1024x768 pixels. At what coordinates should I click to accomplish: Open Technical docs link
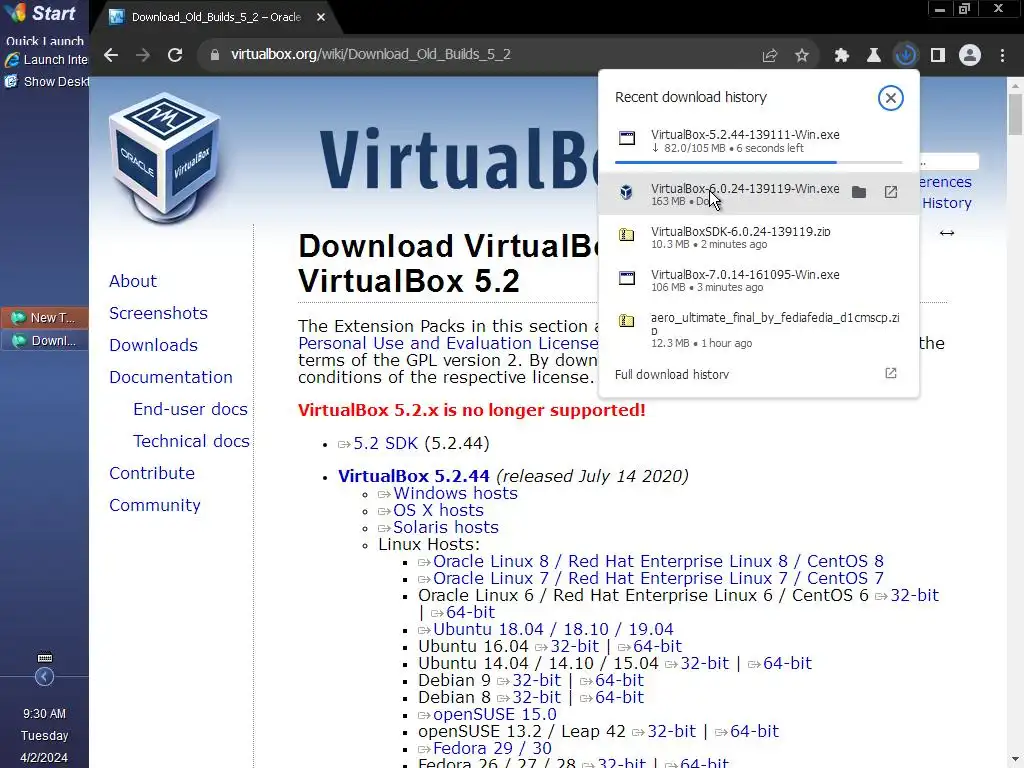pyautogui.click(x=191, y=441)
